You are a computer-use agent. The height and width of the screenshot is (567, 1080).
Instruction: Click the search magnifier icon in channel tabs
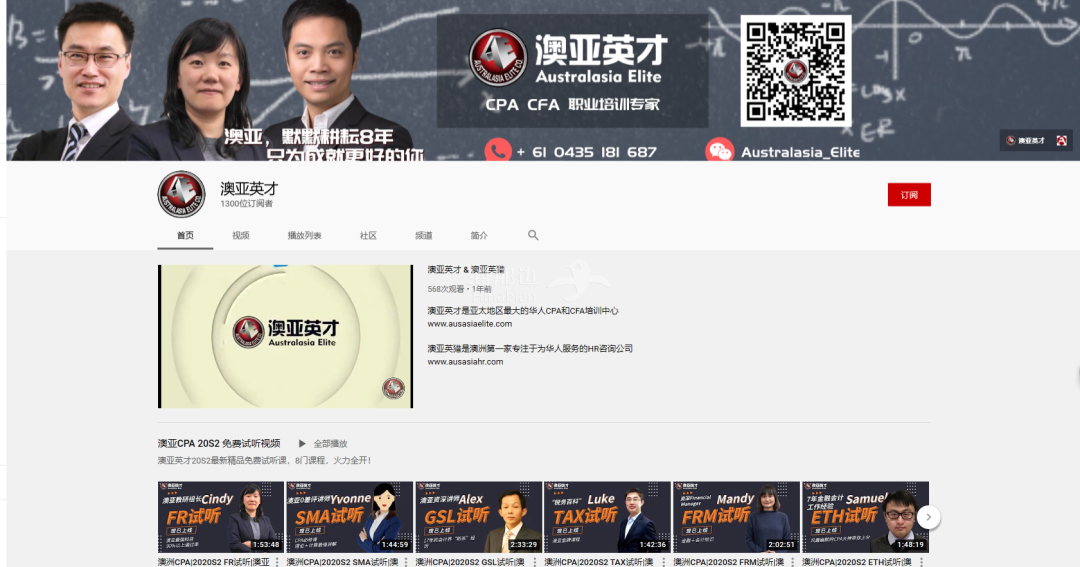533,236
